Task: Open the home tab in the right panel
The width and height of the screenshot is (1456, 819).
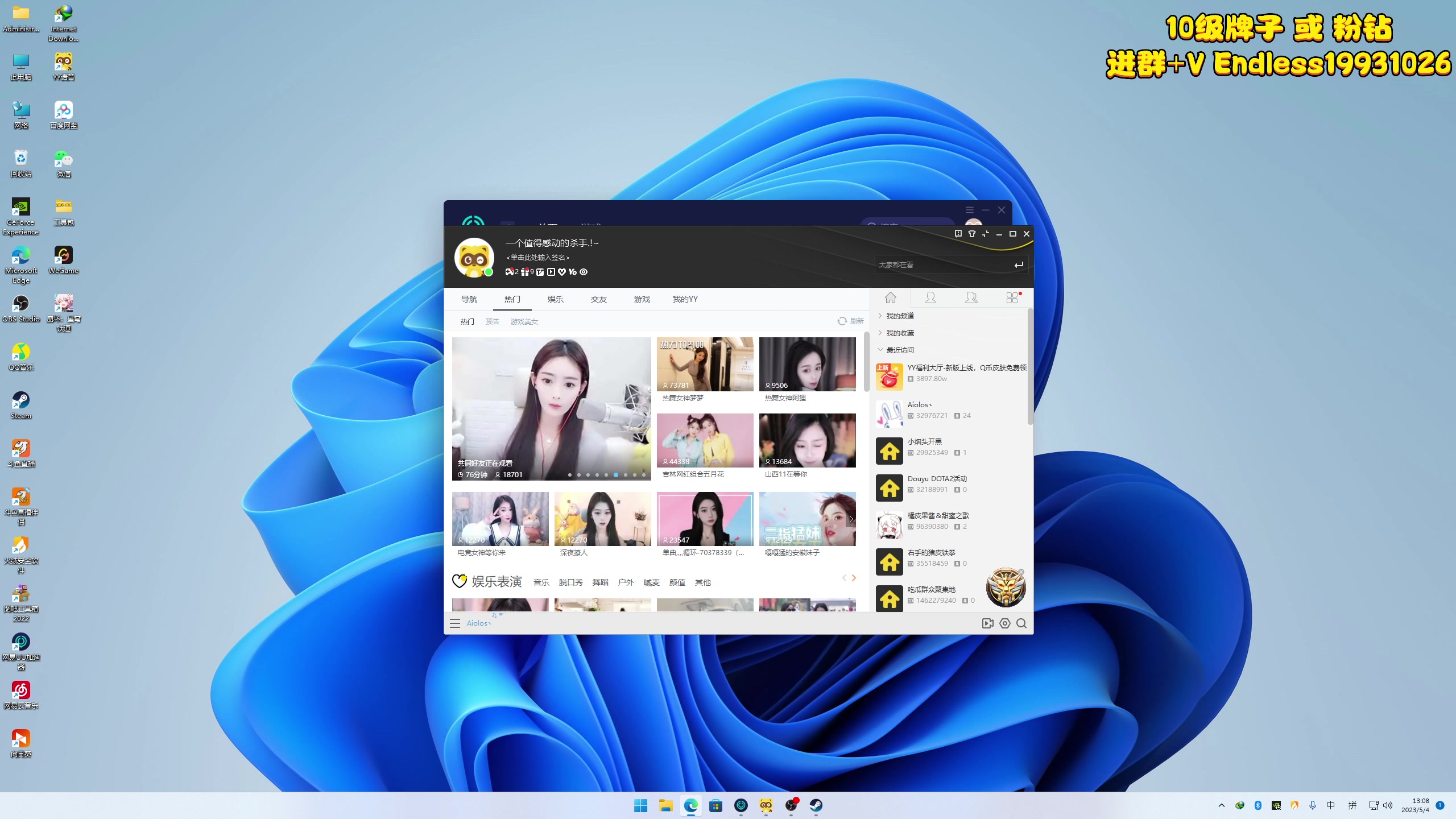Action: [891, 297]
